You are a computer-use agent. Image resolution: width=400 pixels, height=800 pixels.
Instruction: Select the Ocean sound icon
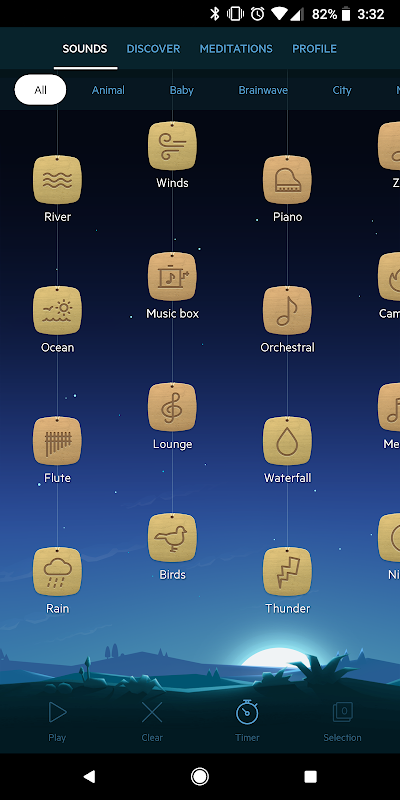click(x=57, y=310)
